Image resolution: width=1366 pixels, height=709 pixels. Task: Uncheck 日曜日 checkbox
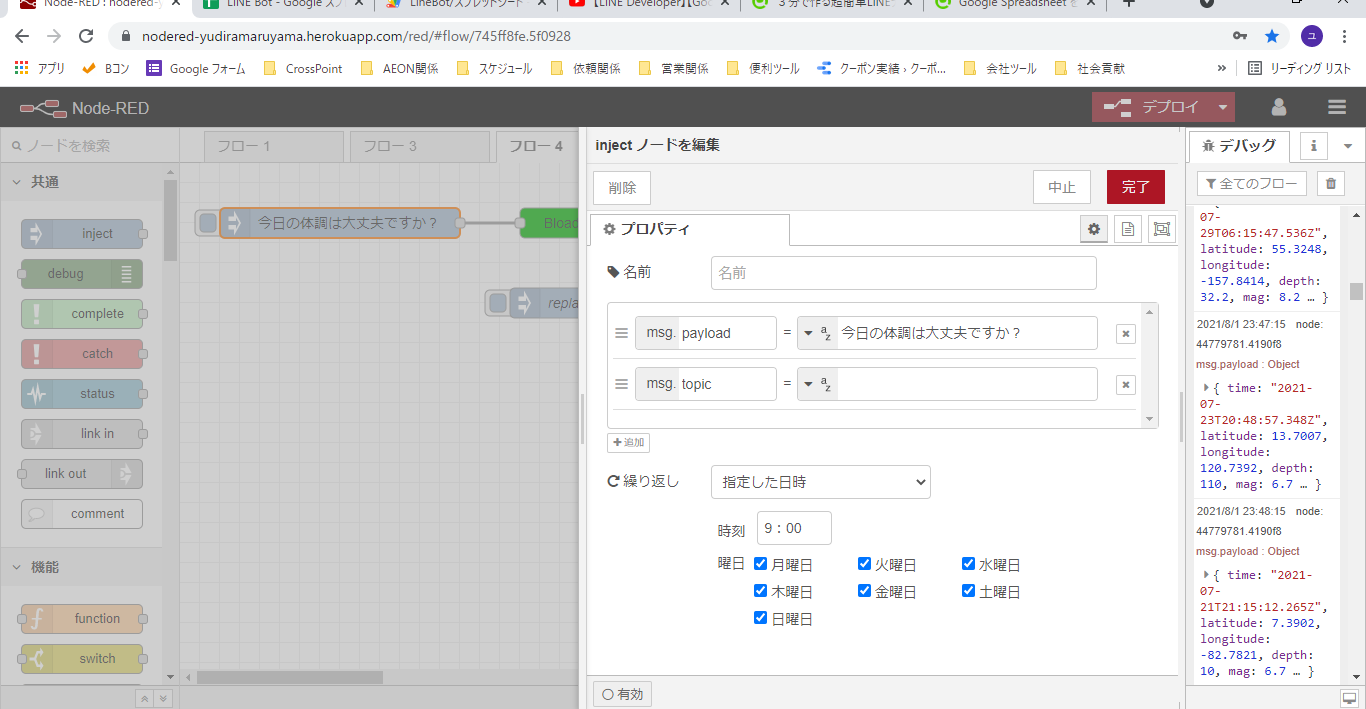[761, 618]
